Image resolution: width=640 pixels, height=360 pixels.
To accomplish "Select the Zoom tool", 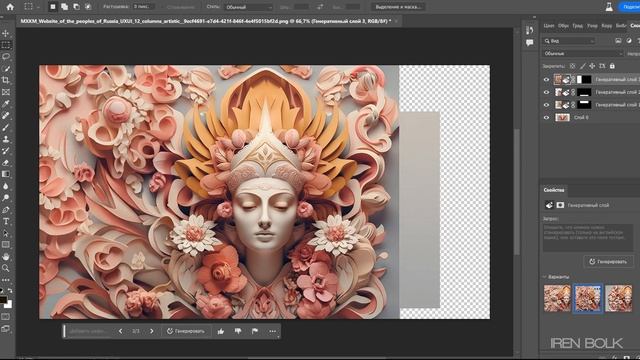I will coord(6,268).
